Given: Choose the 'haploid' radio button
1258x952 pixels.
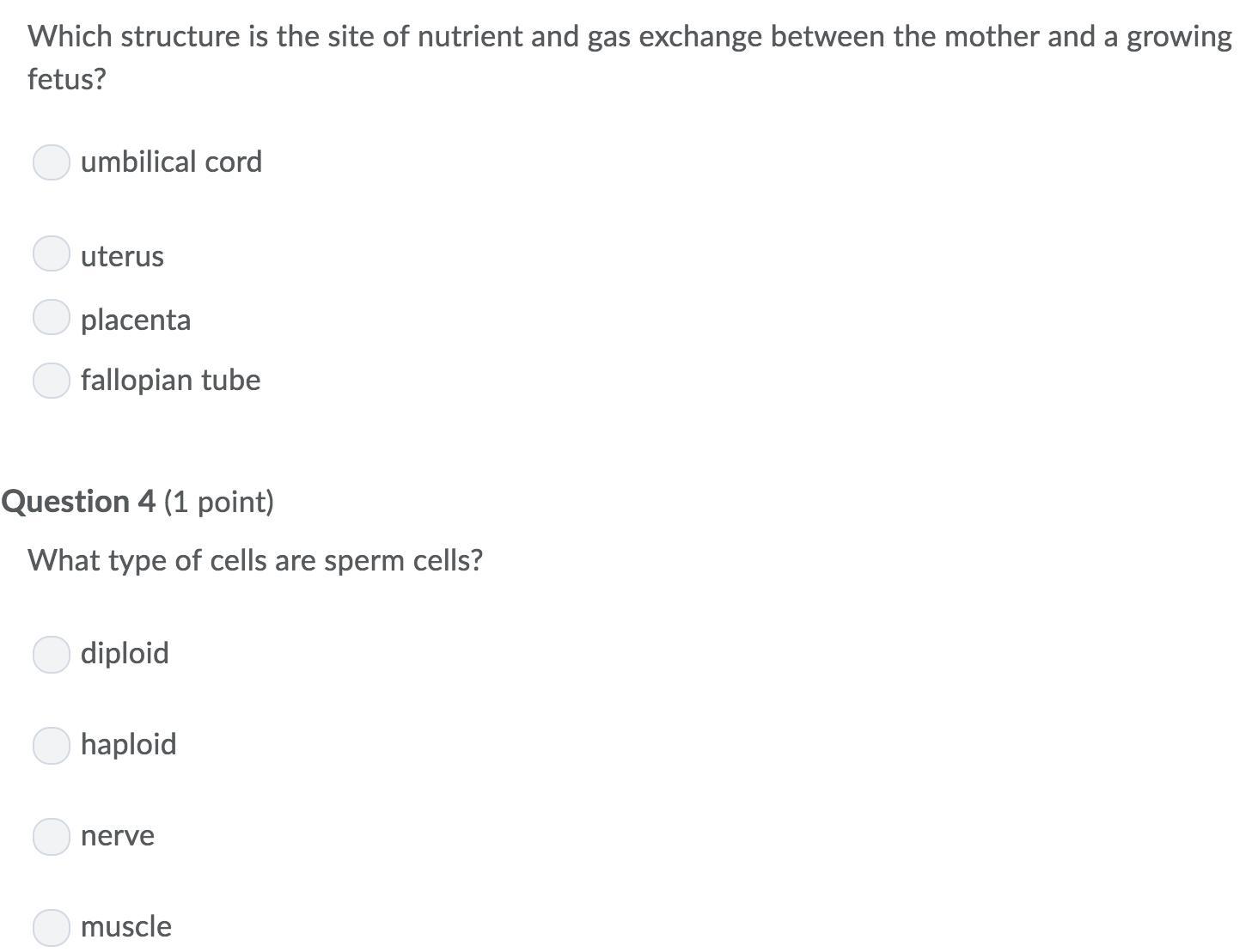Looking at the screenshot, I should click(52, 746).
